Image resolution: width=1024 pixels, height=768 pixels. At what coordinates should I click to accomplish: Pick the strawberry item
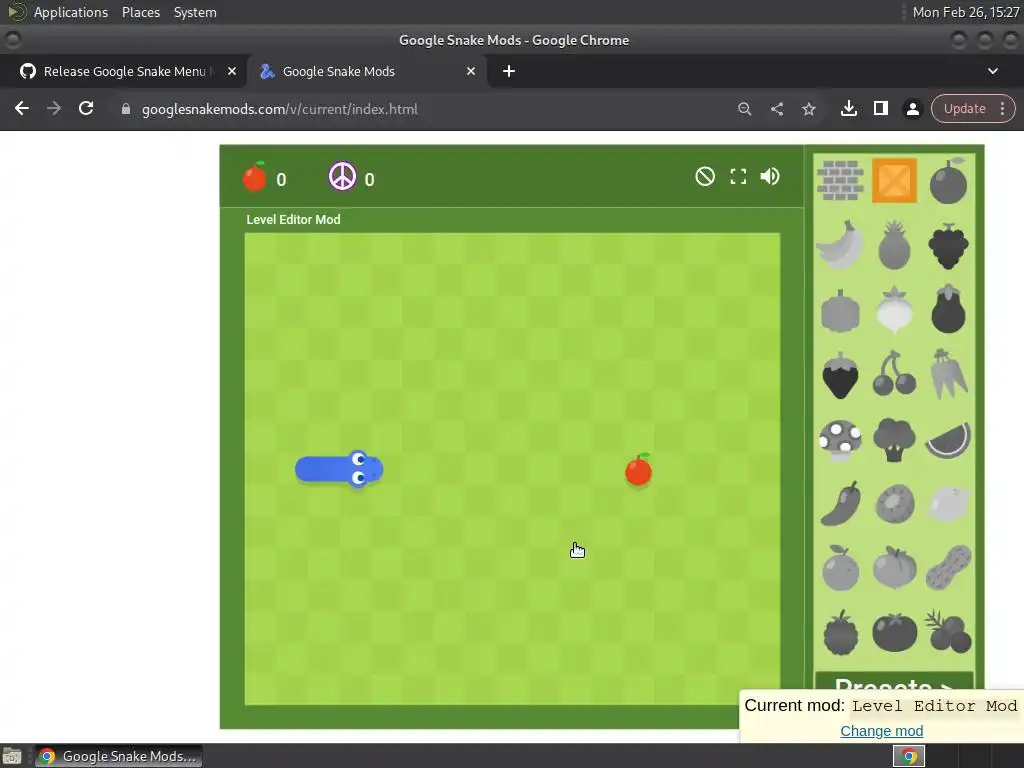tap(840, 375)
